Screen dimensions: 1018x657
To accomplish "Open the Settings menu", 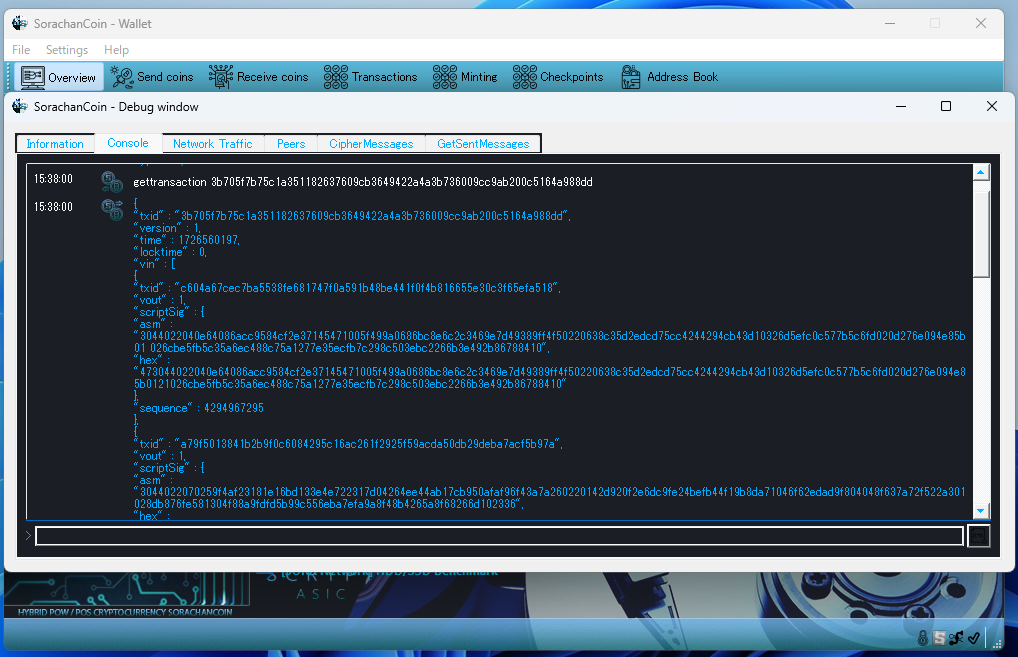I will coord(67,50).
